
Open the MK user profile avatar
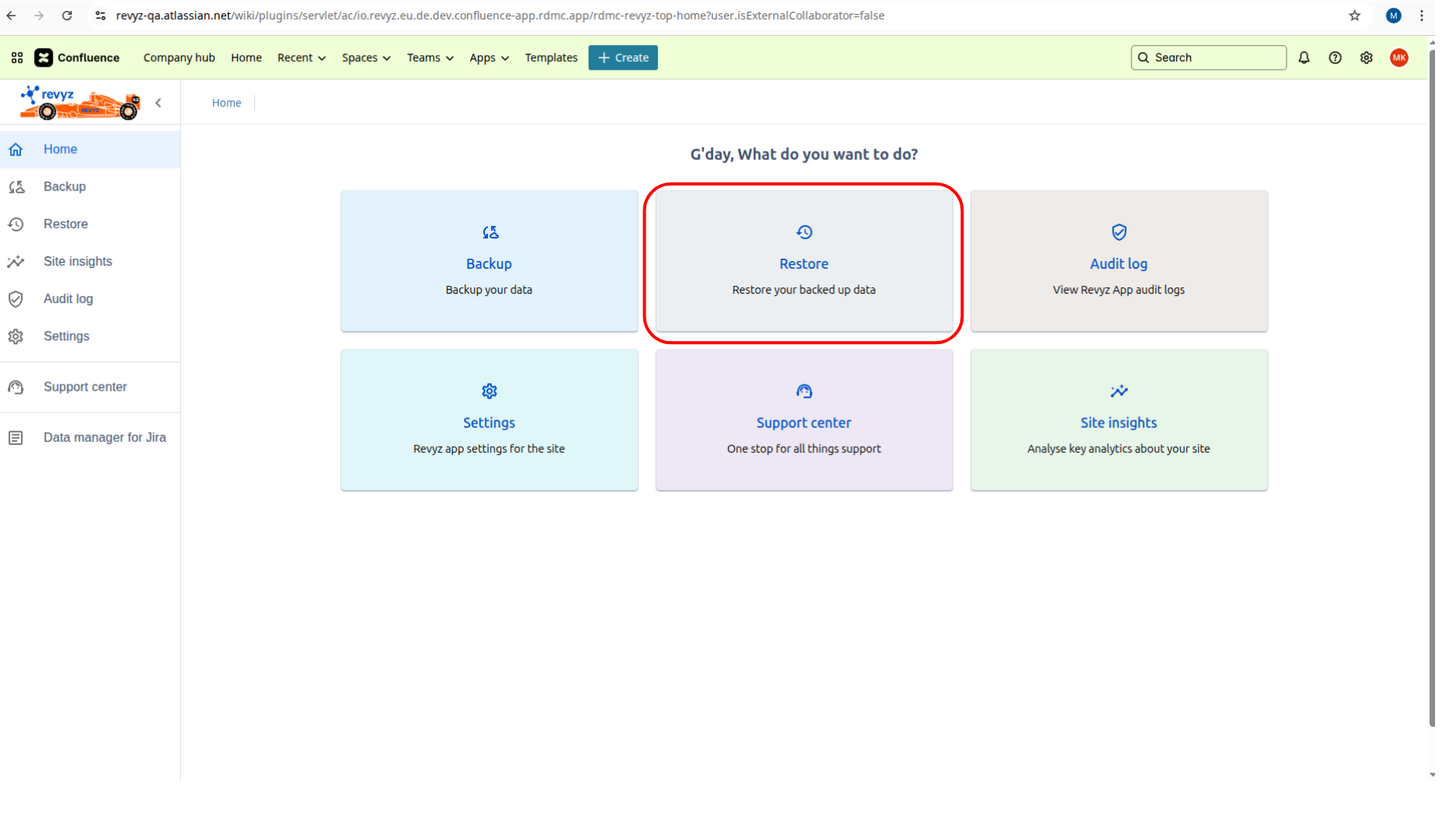1399,57
